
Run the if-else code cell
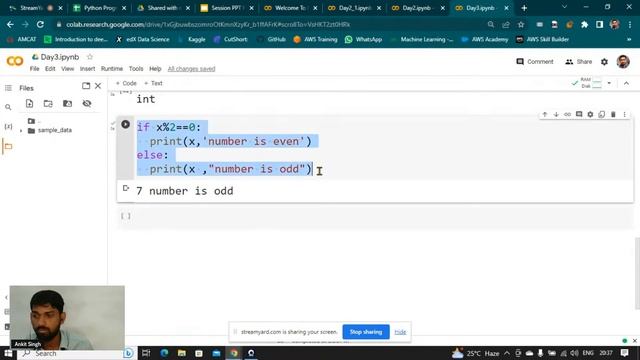pos(125,124)
